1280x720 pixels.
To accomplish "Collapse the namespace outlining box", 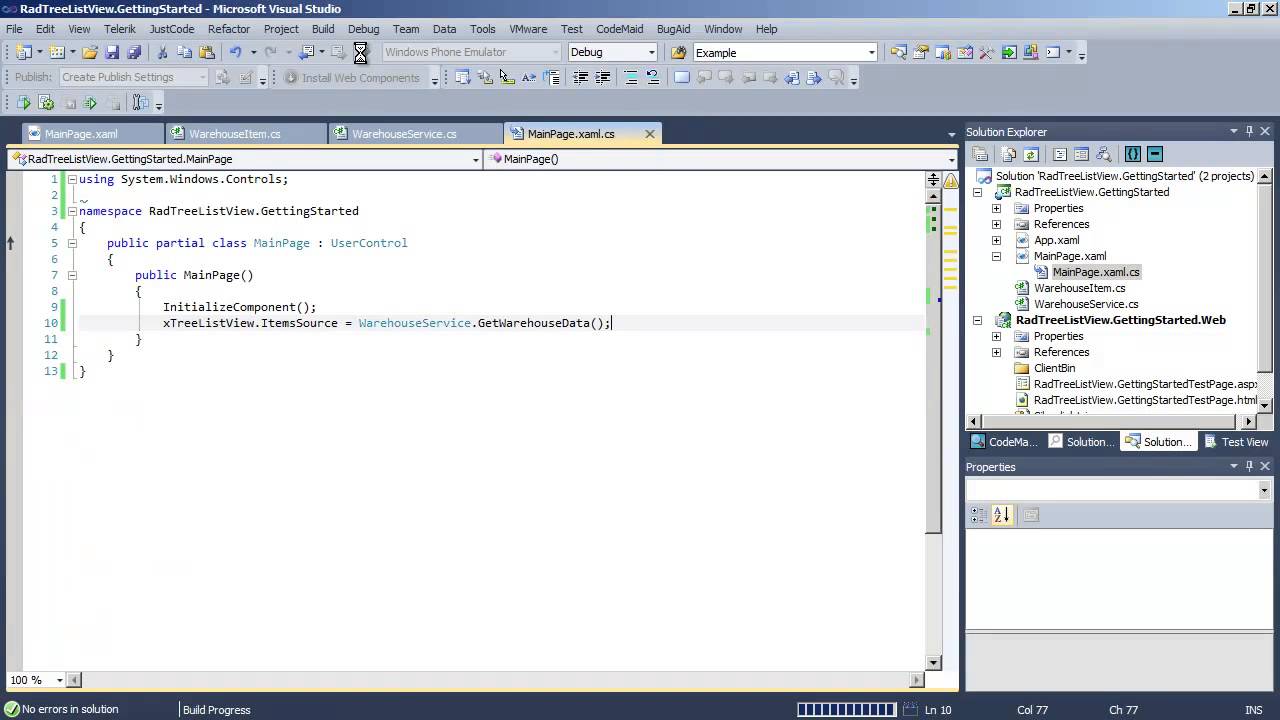I will point(72,211).
